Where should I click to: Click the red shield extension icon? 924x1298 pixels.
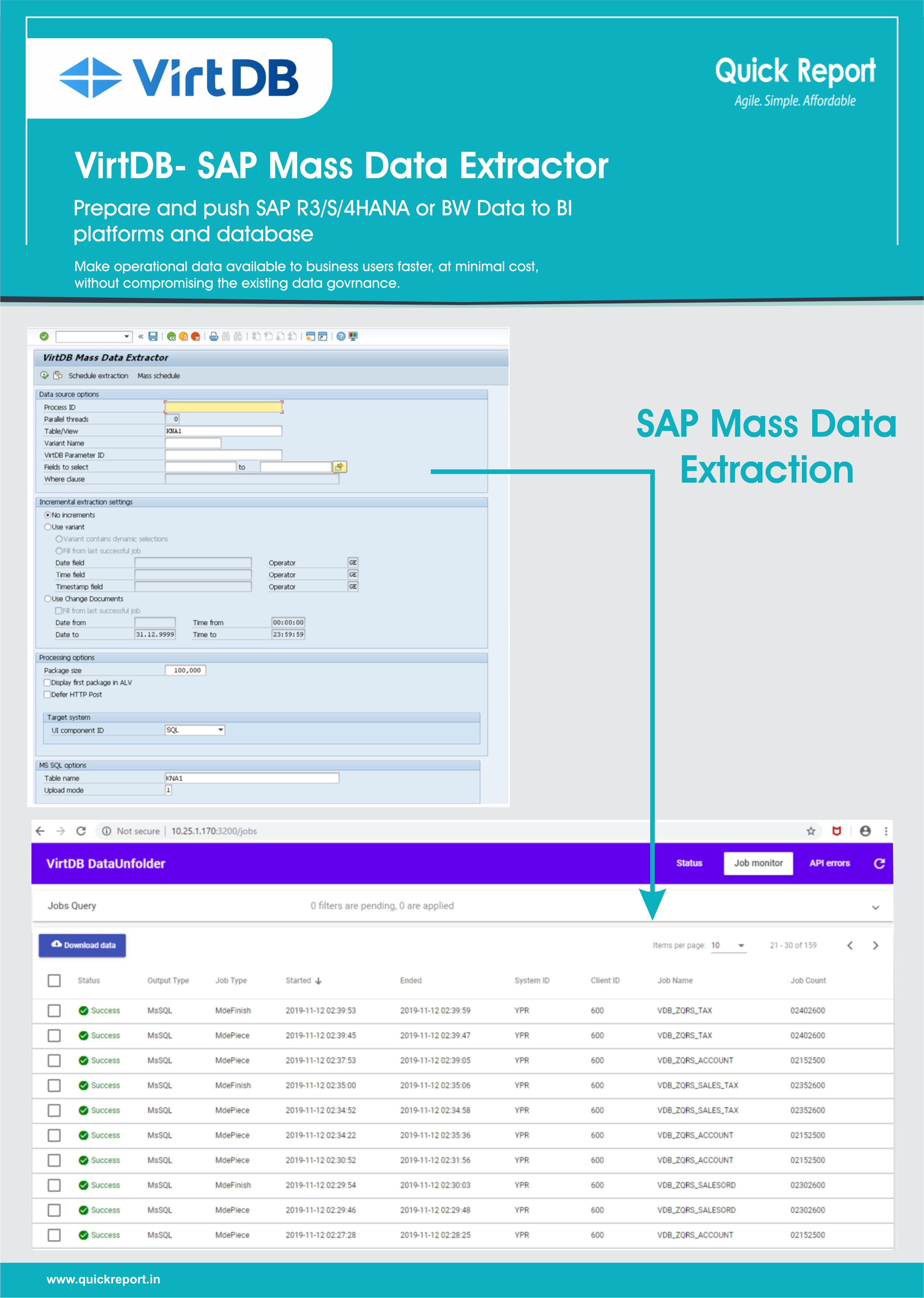point(836,831)
